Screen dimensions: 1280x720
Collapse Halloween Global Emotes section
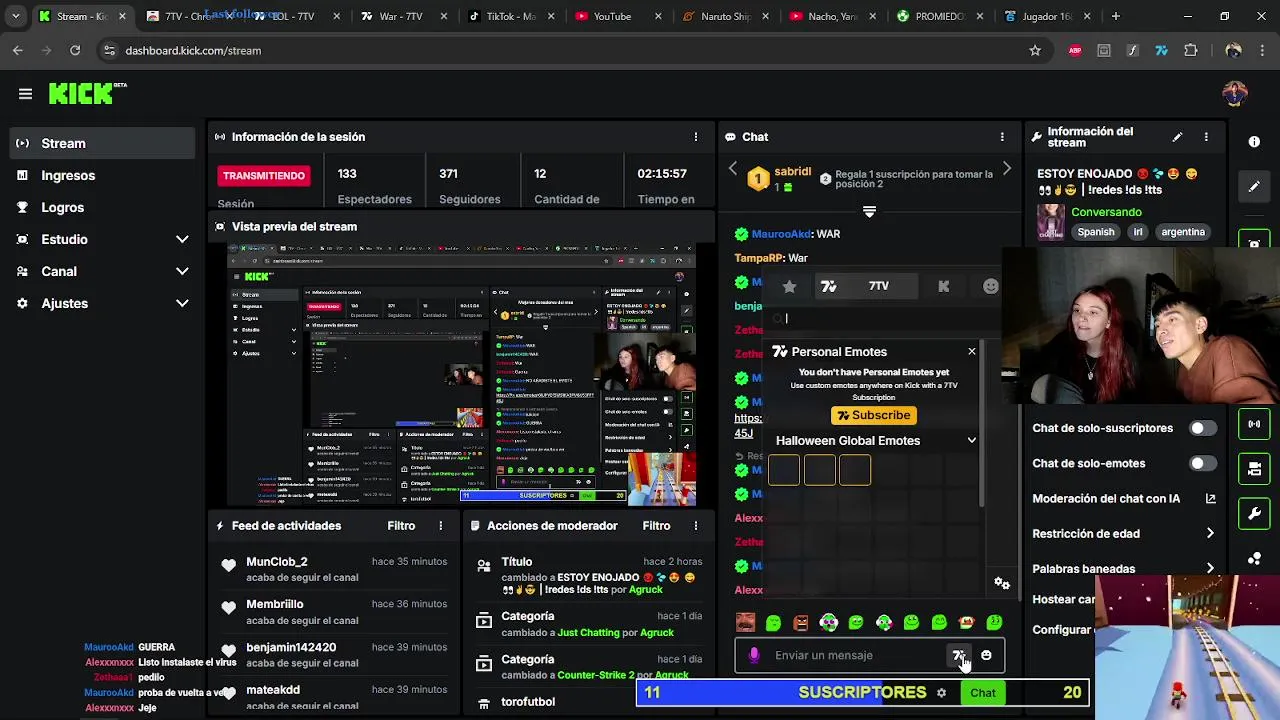pyautogui.click(x=971, y=441)
